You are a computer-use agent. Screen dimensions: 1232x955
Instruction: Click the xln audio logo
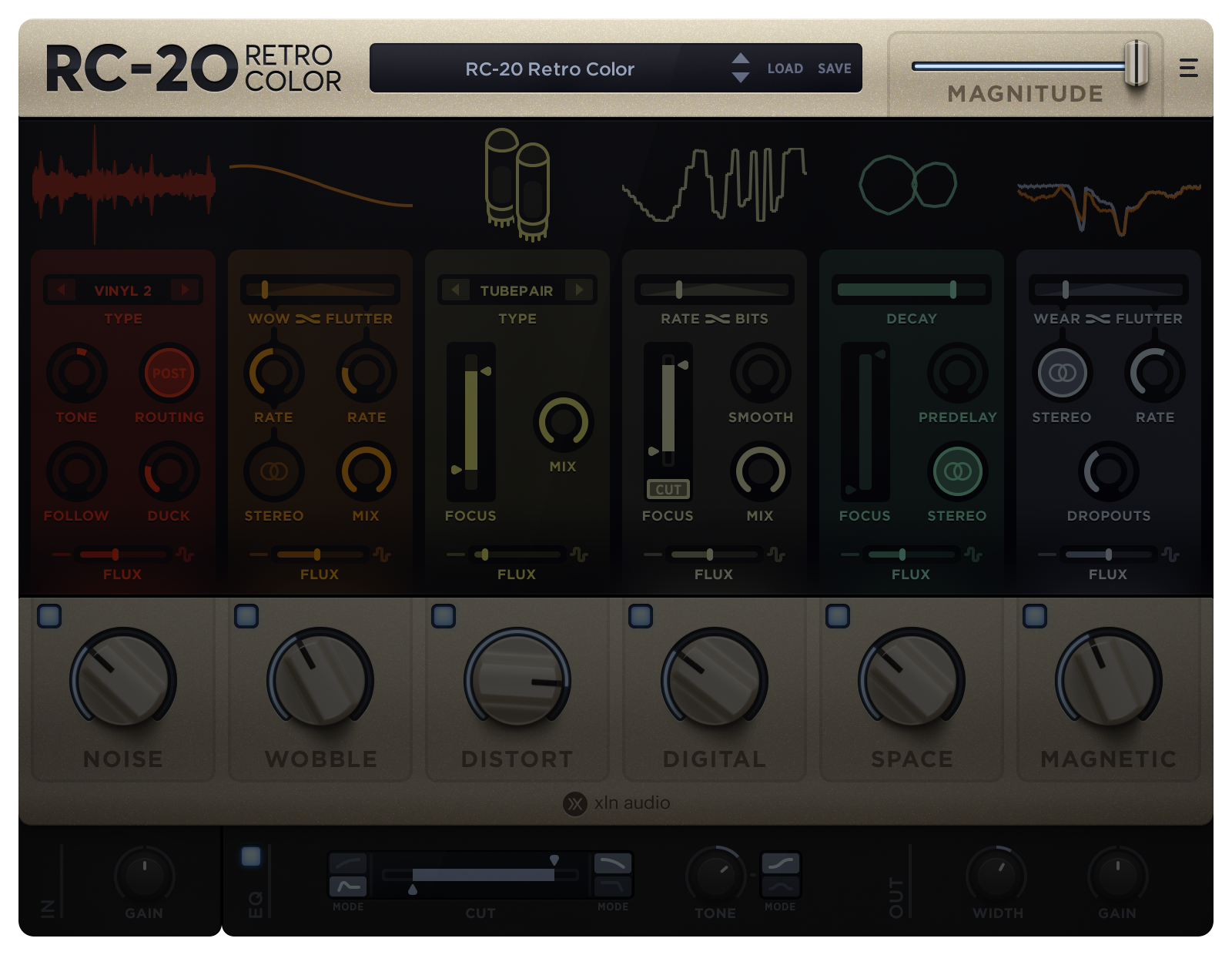[x=617, y=803]
